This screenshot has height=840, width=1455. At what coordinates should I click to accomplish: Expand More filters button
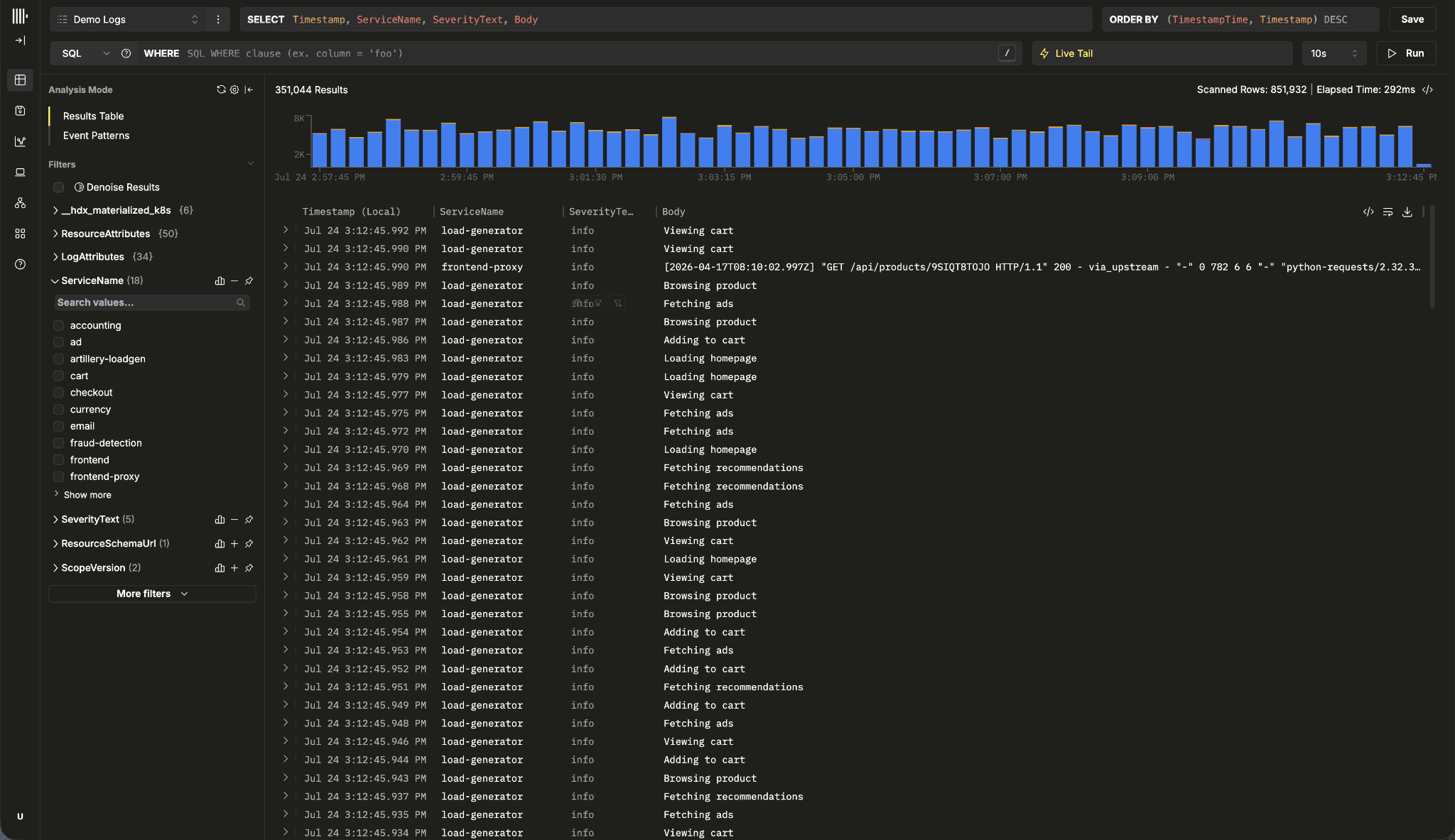pos(152,594)
